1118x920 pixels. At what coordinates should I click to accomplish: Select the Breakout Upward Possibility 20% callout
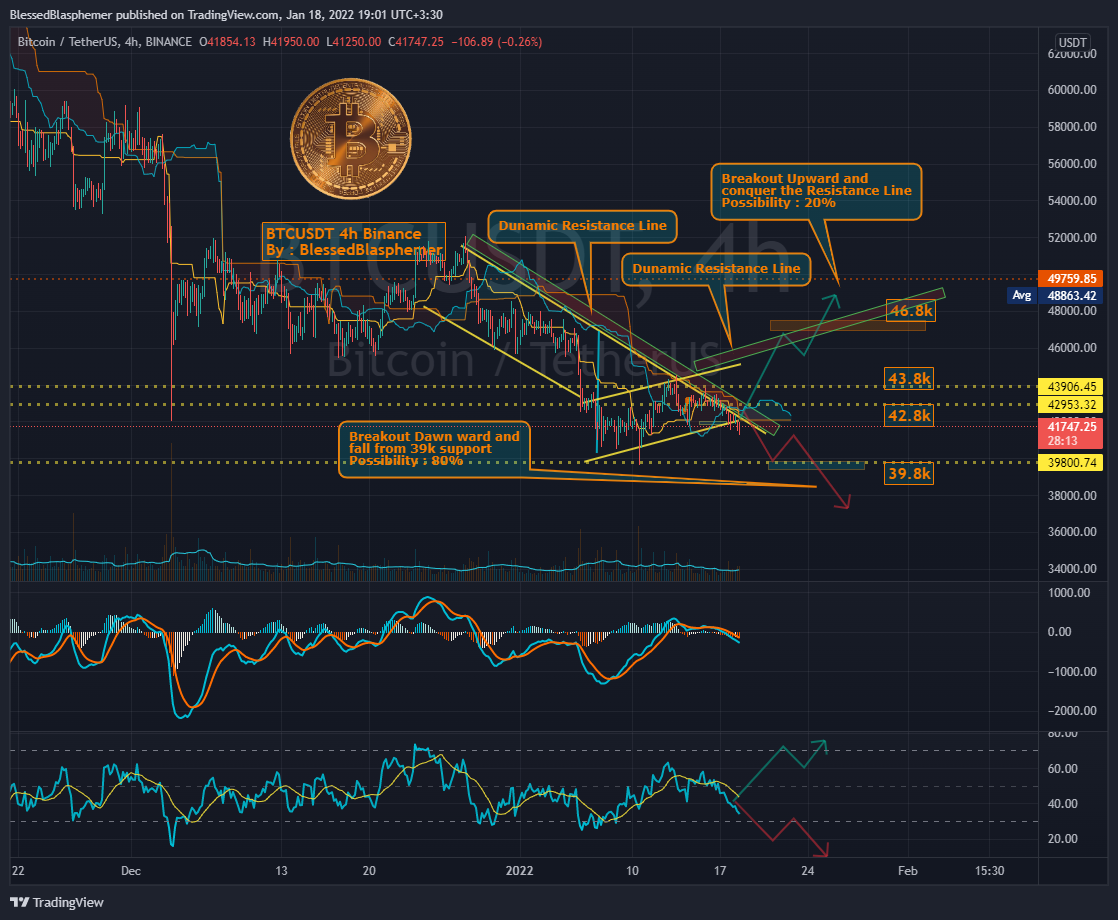click(816, 191)
